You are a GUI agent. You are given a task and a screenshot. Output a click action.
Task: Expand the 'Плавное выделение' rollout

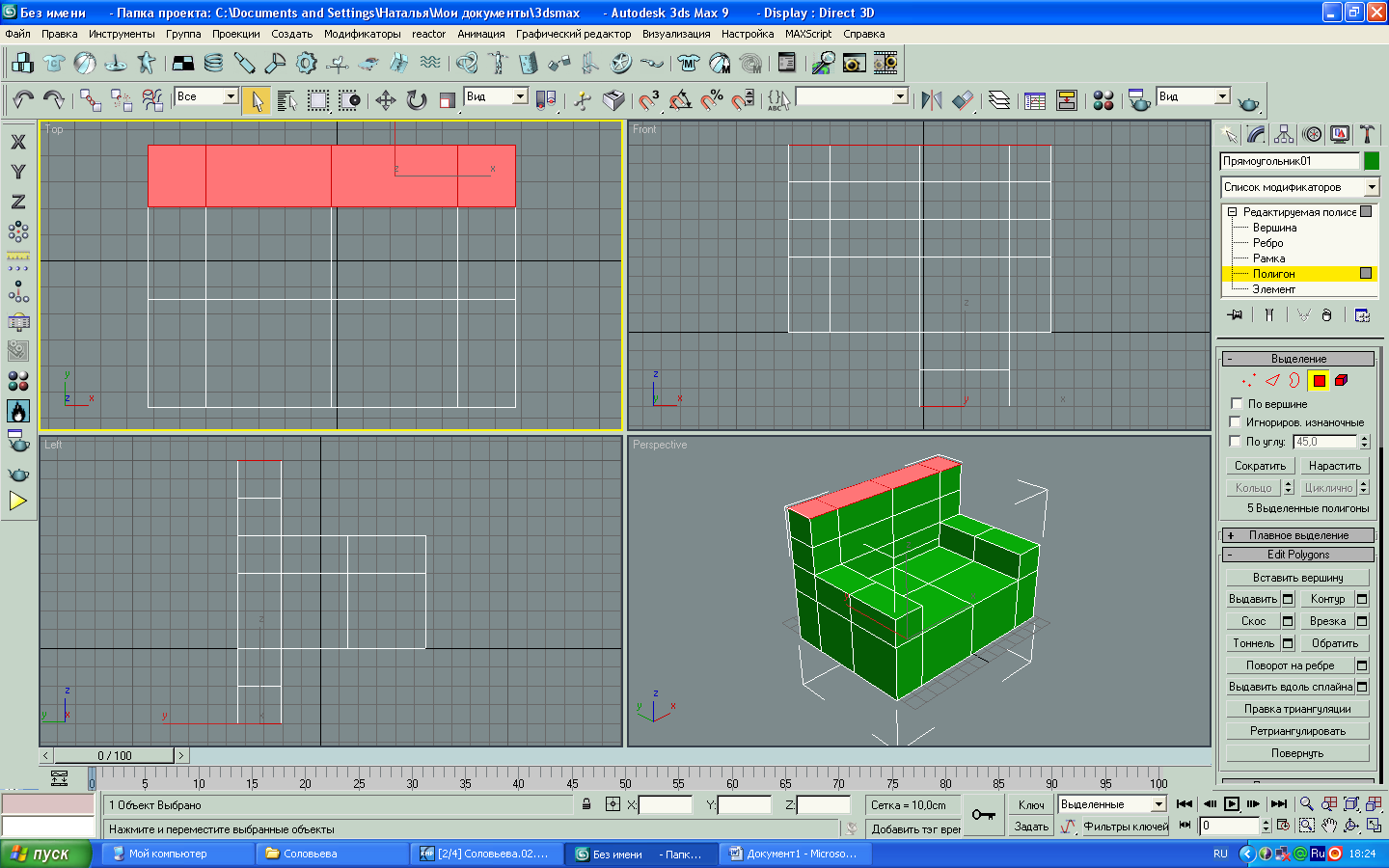coord(1297,535)
